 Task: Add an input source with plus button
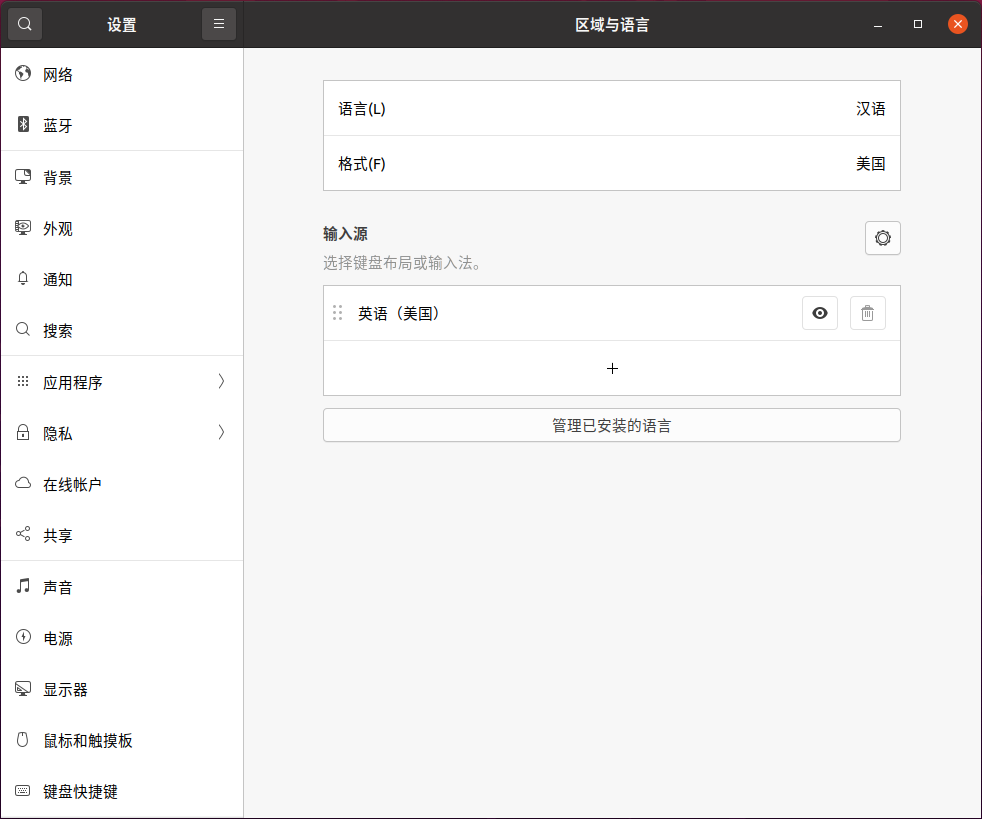[612, 368]
